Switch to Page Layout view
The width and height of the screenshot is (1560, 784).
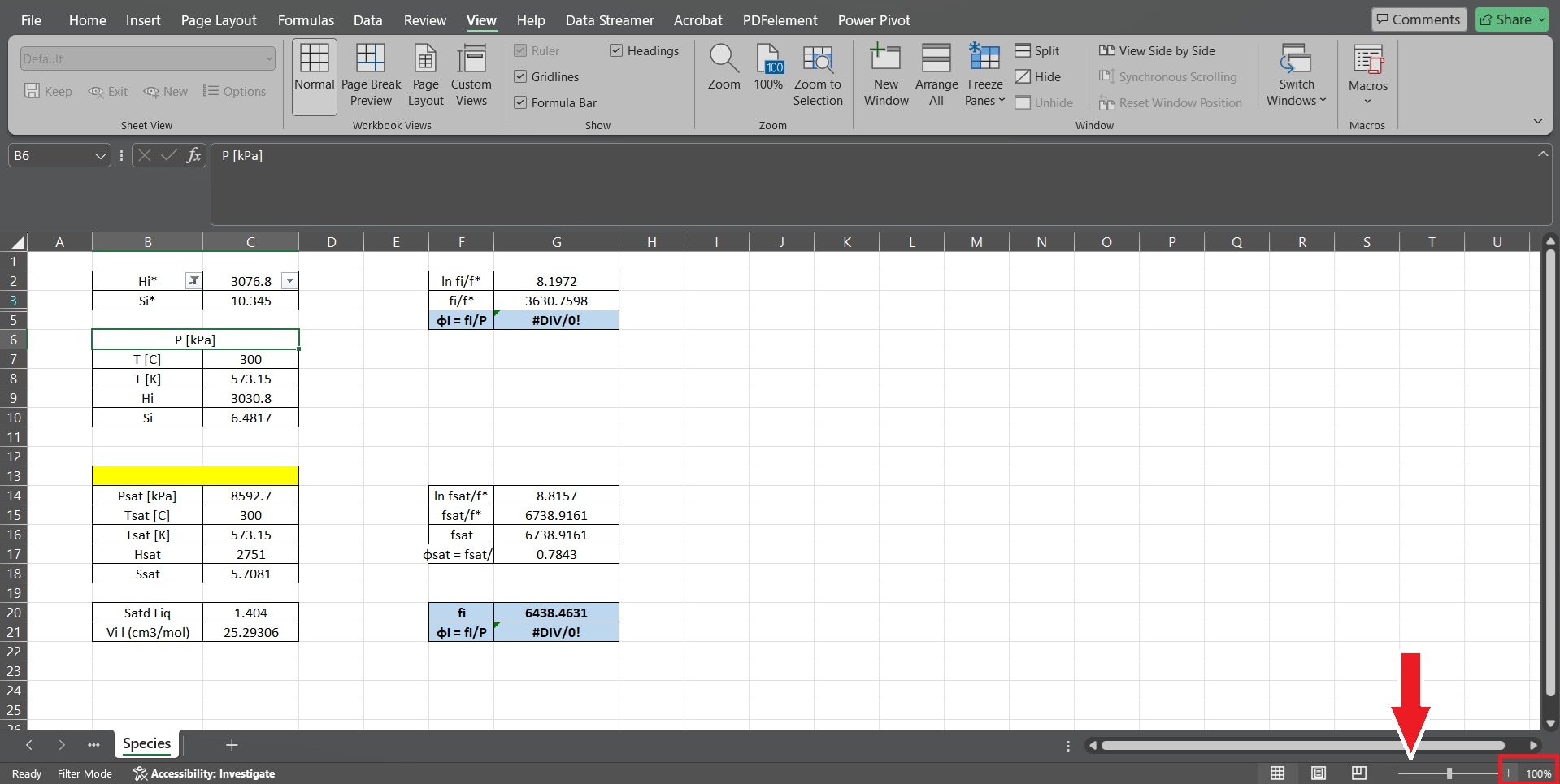click(x=426, y=76)
